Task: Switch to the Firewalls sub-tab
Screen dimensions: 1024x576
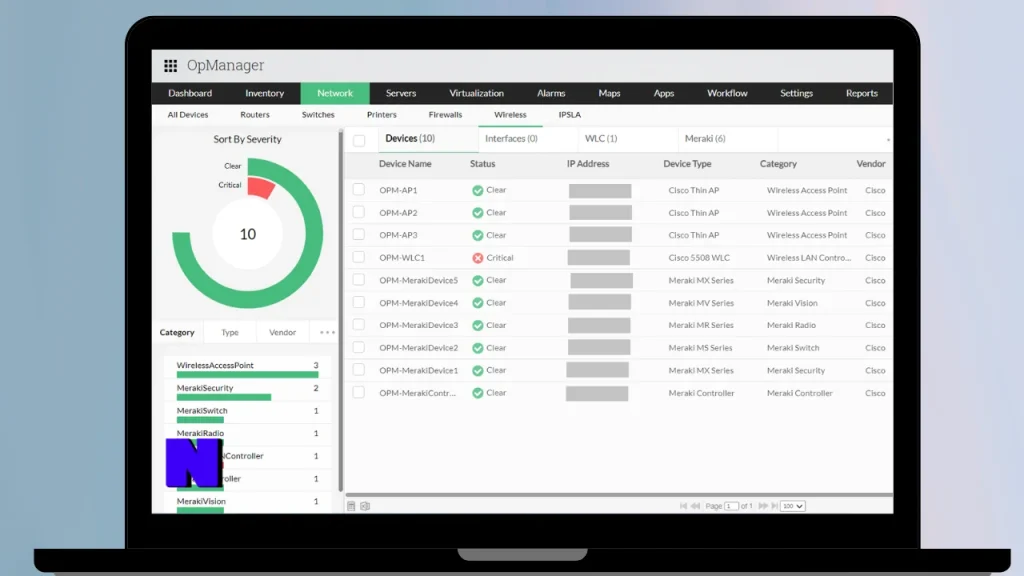Action: pos(445,115)
